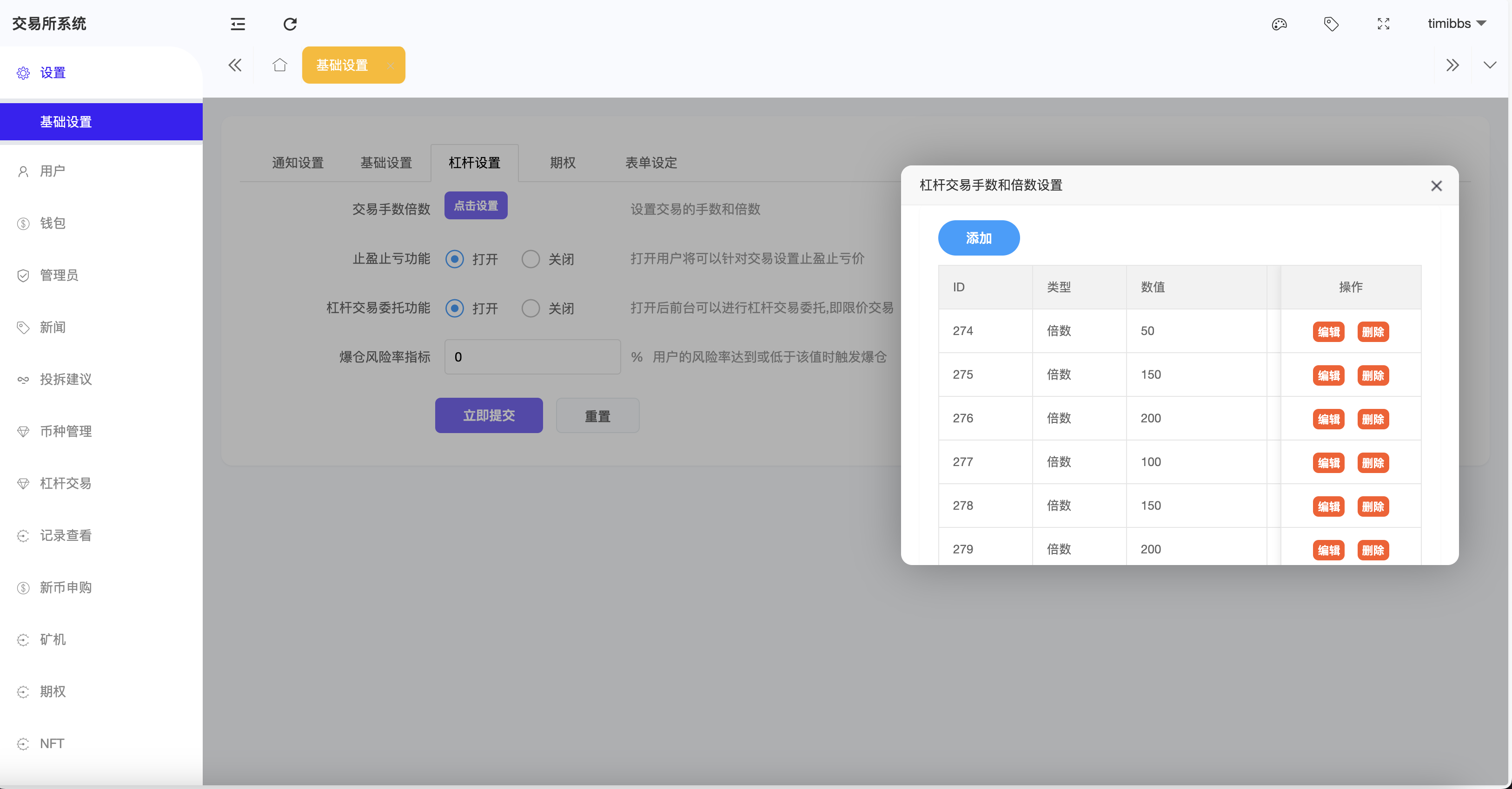This screenshot has width=1512, height=789.
Task: Enter fullscreen using the expand icon
Action: 1383,24
